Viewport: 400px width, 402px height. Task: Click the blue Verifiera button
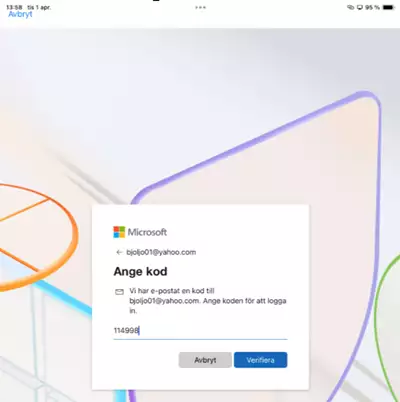[x=260, y=360]
